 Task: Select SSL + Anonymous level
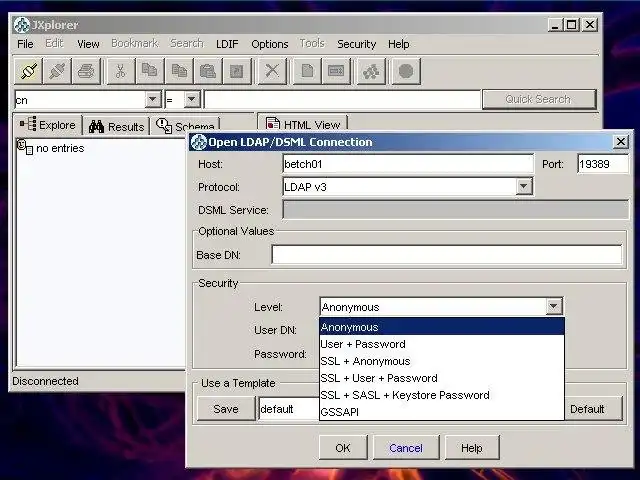click(442, 361)
